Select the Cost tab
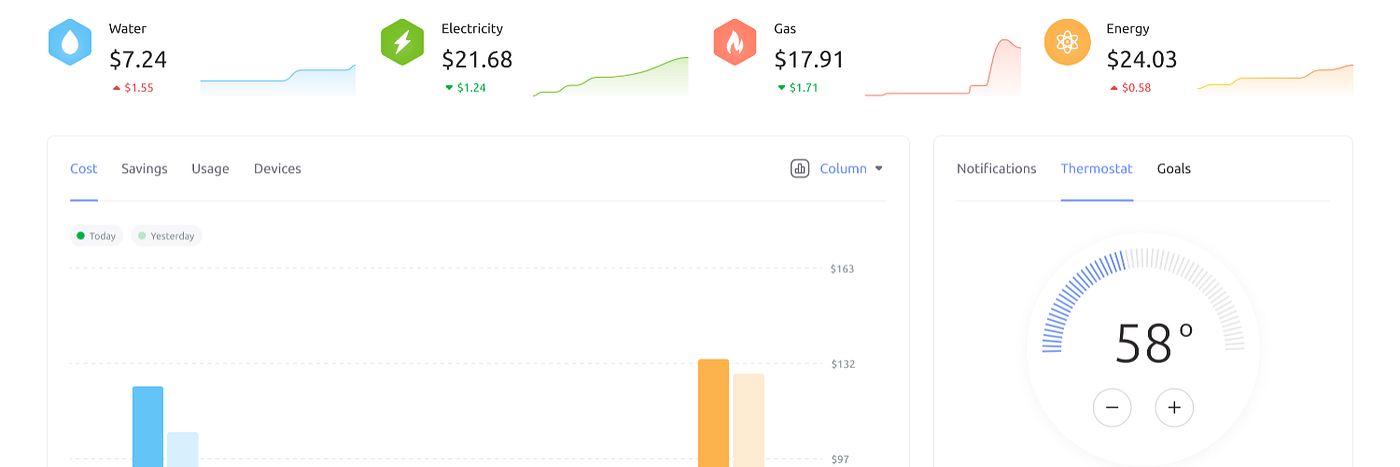1400x467 pixels. tap(84, 168)
